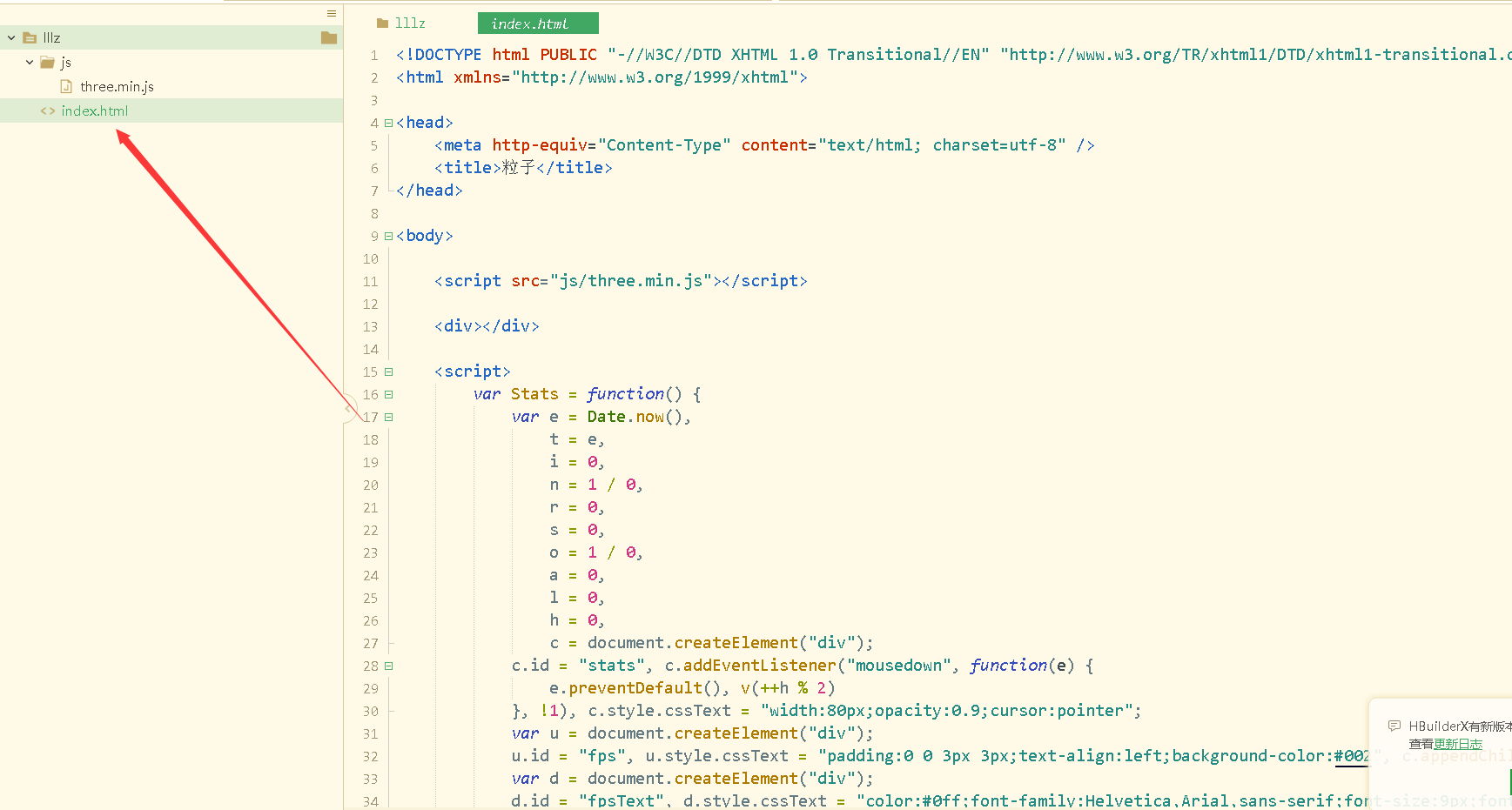Fold the head block at line 4

tap(388, 123)
